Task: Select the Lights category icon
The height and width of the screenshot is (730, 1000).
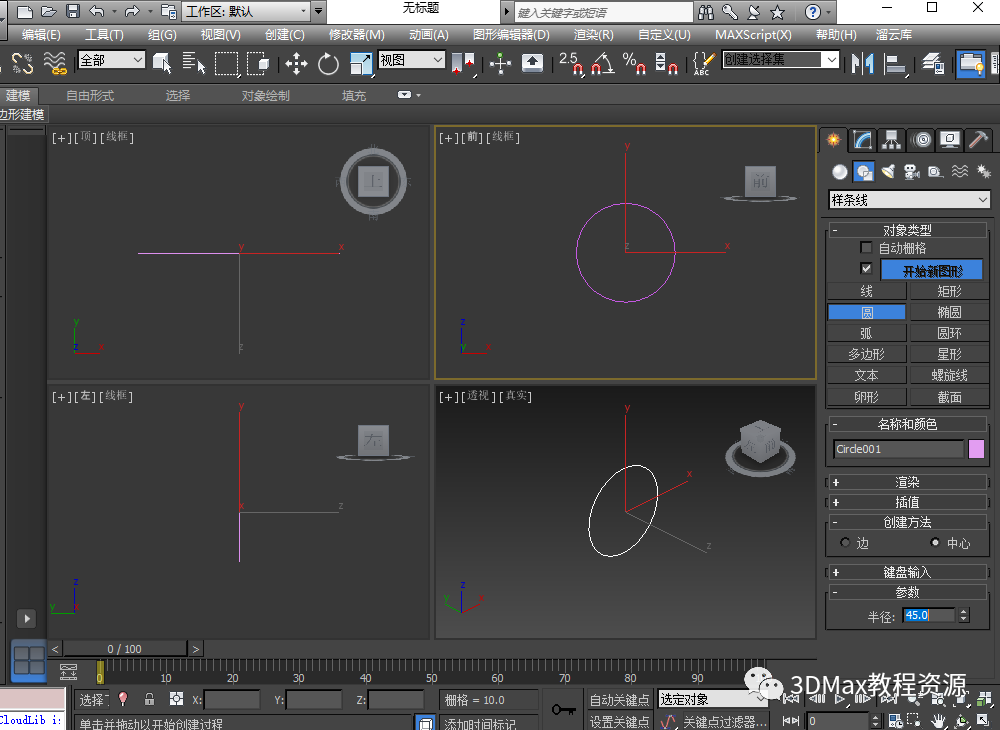Action: (x=888, y=172)
